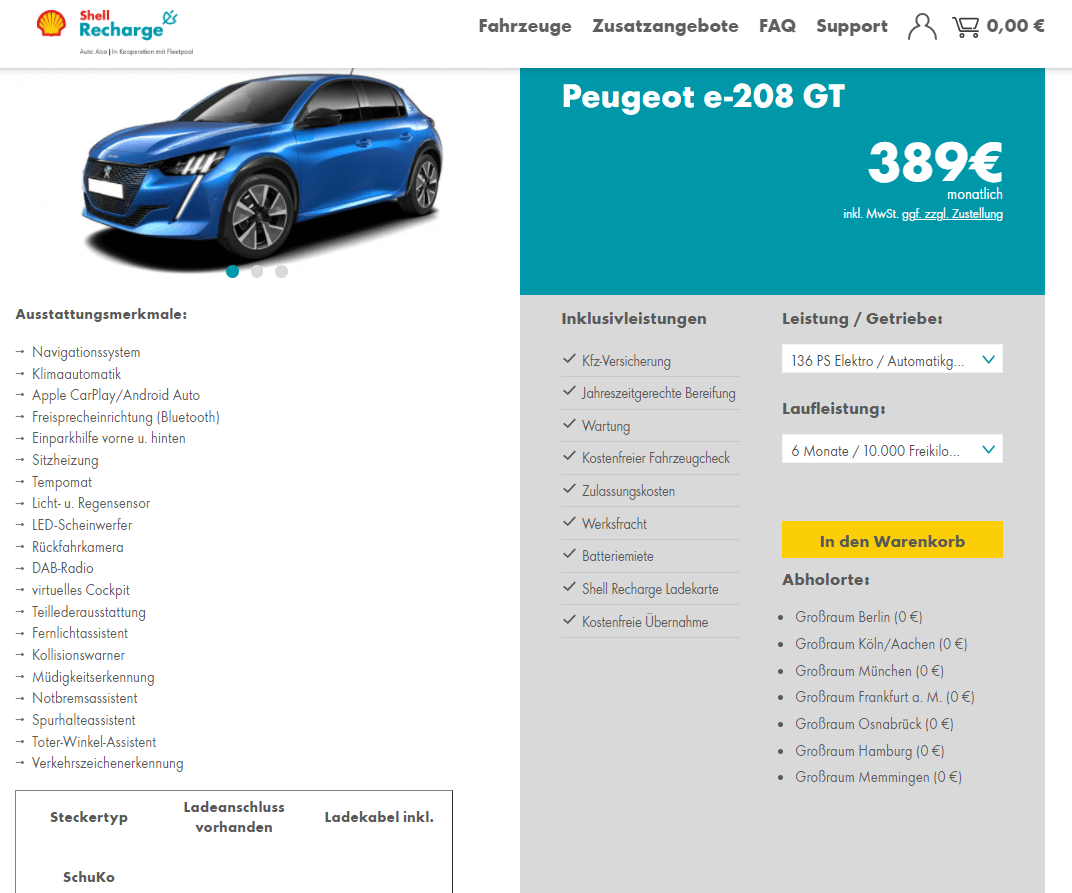Click Kostenfreie Übernahme item

(x=645, y=622)
